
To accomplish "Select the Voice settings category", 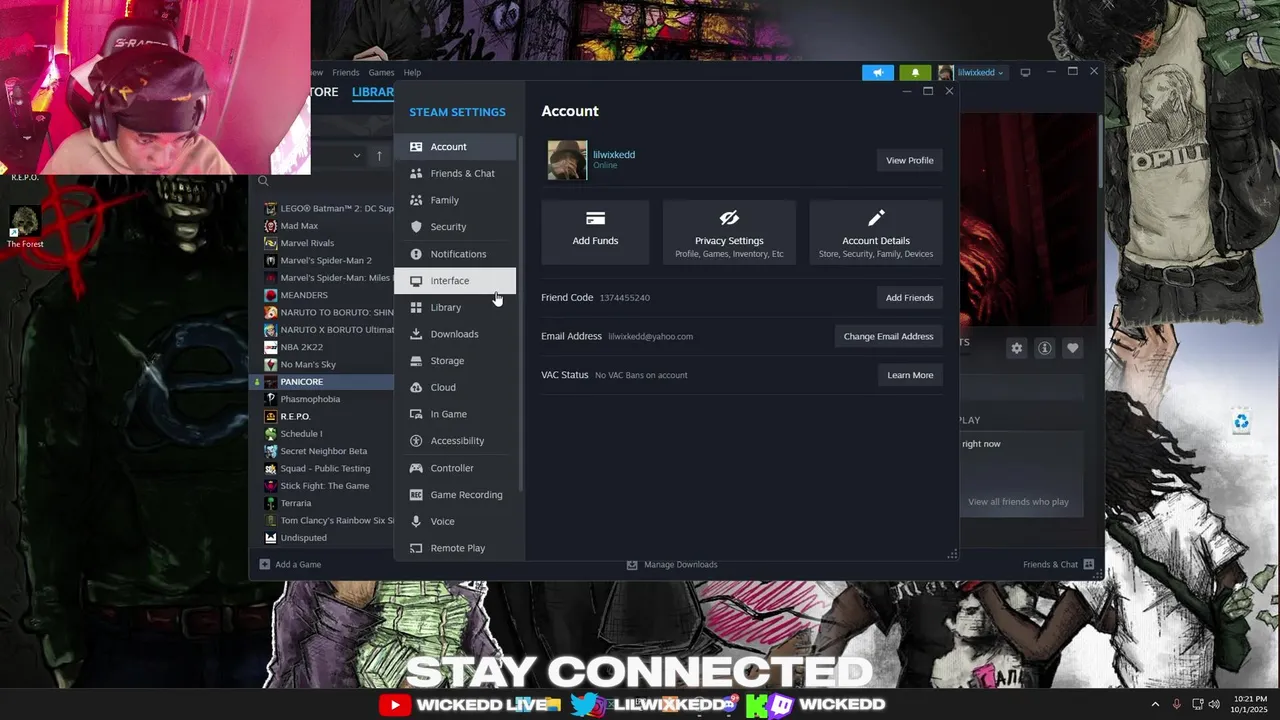I will pyautogui.click(x=455, y=521).
